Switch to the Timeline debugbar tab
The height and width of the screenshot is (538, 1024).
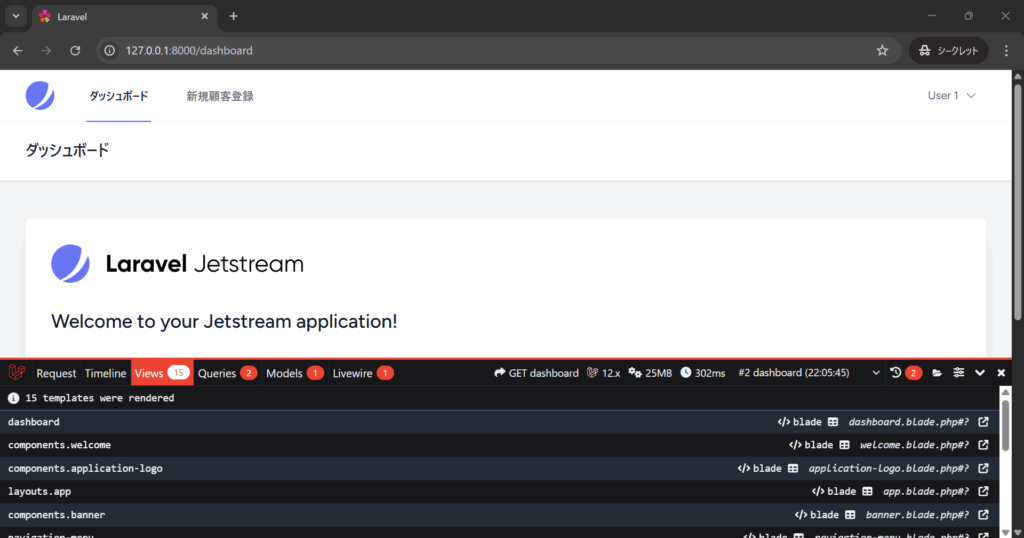pyautogui.click(x=105, y=373)
